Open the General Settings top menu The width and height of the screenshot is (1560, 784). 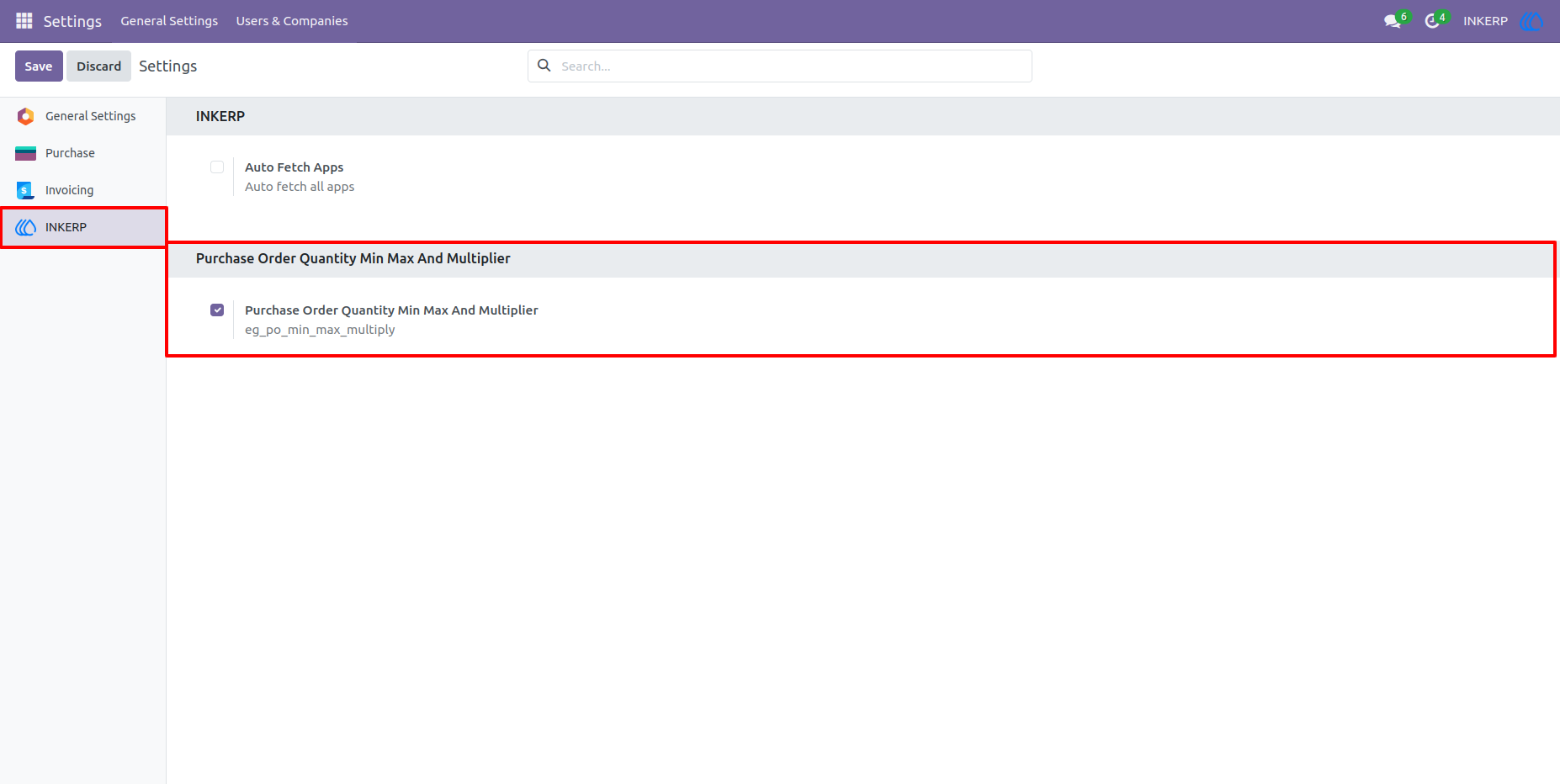tap(169, 21)
